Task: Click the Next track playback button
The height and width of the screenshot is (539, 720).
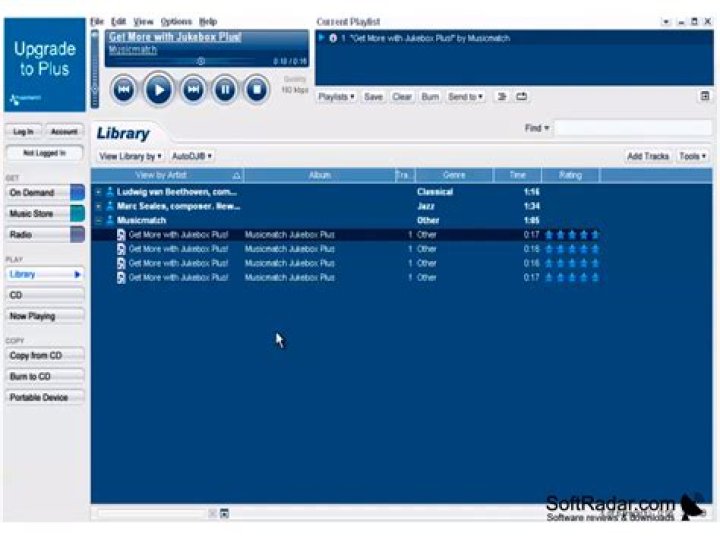Action: (x=193, y=90)
